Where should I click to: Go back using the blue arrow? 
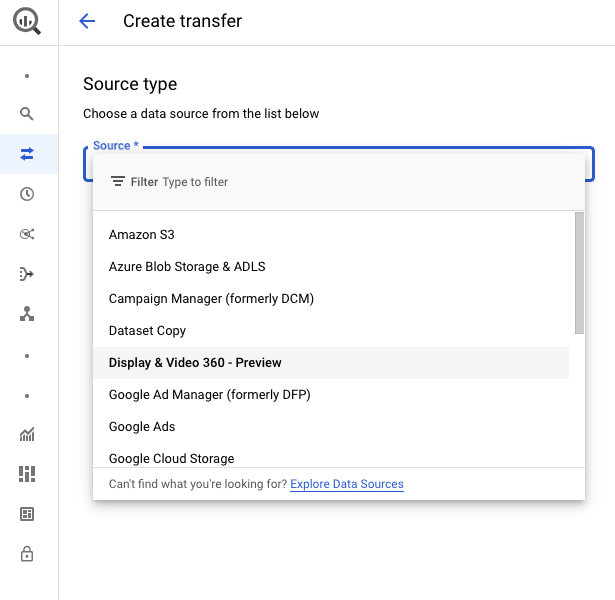pyautogui.click(x=87, y=21)
